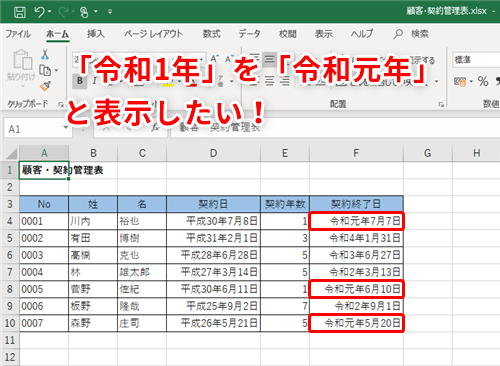Screen dimensions: 500x366
Task: Open the Undo history dropdown arrow
Action: tap(49, 12)
